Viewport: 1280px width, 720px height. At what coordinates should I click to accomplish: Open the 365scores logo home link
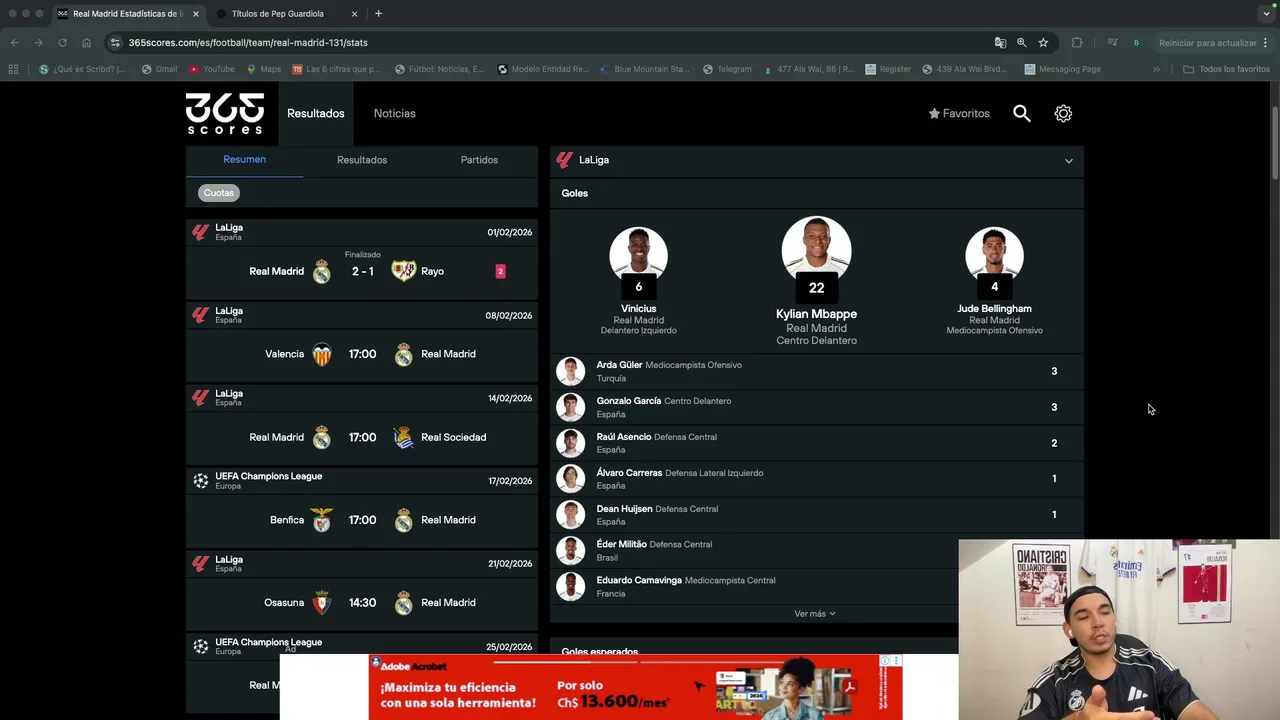tap(225, 113)
